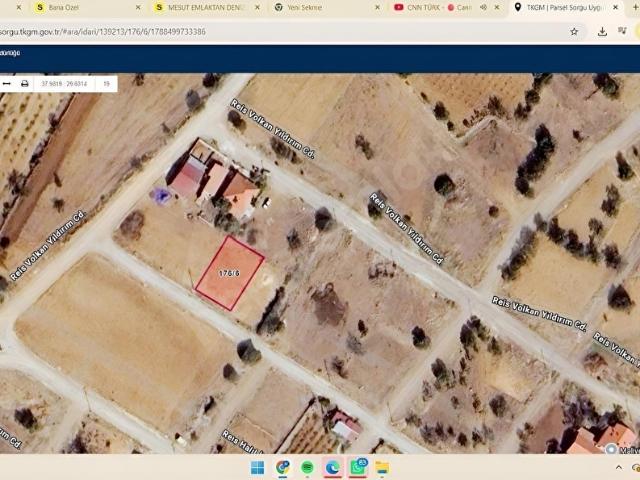
Task: Close the Bana Özel tab
Action: point(138,7)
